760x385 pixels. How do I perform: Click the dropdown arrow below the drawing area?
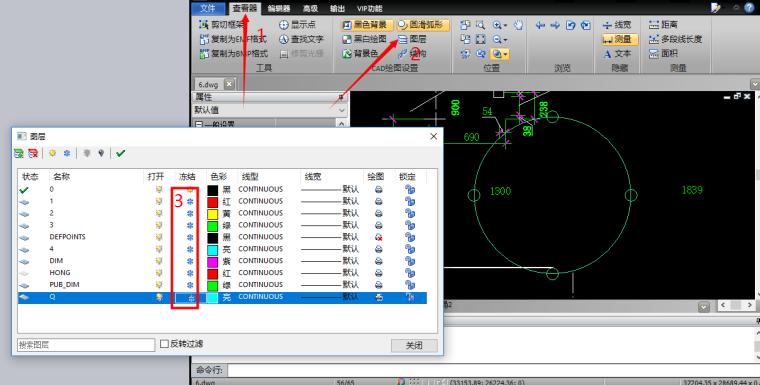(703, 307)
